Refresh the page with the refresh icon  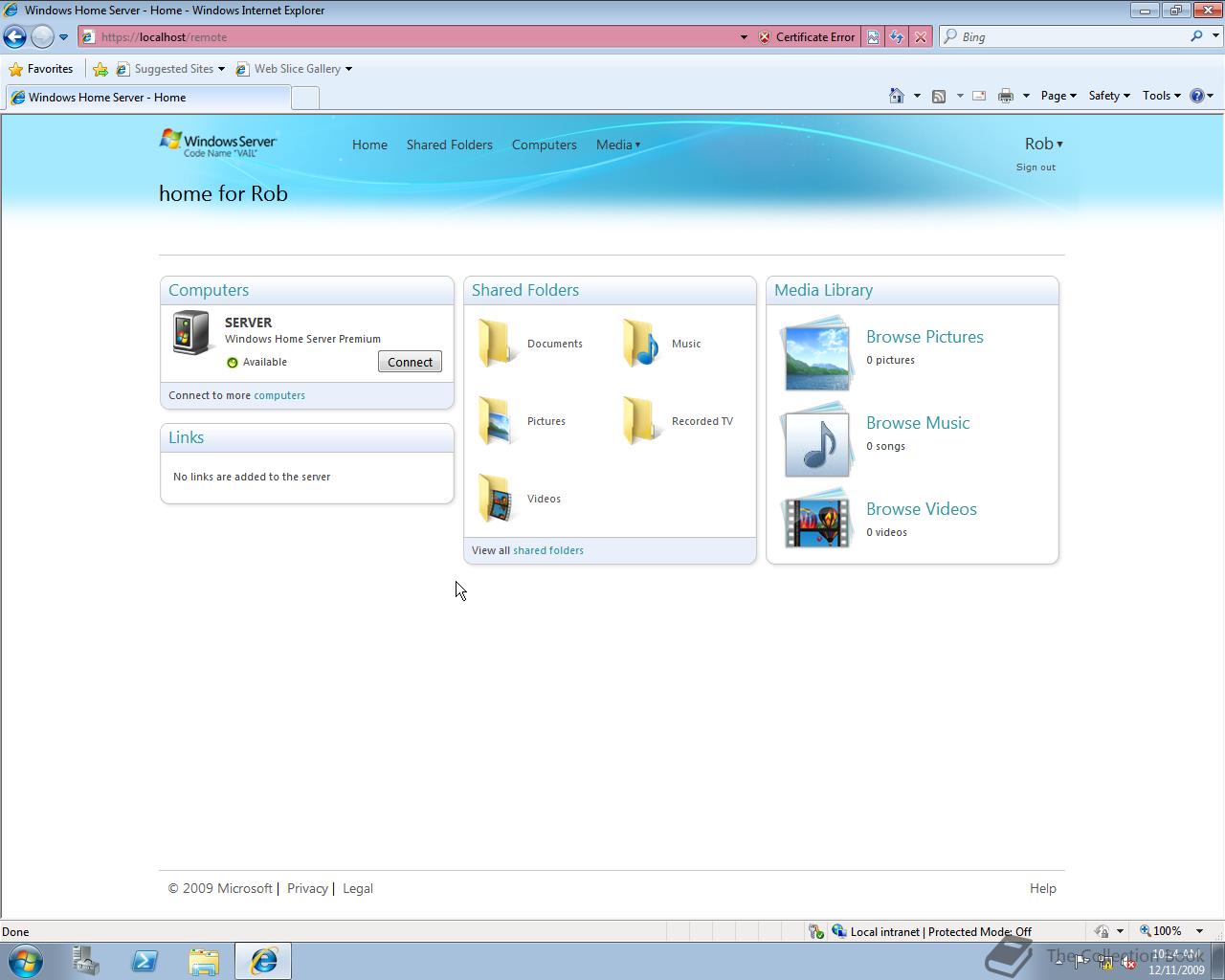[896, 36]
